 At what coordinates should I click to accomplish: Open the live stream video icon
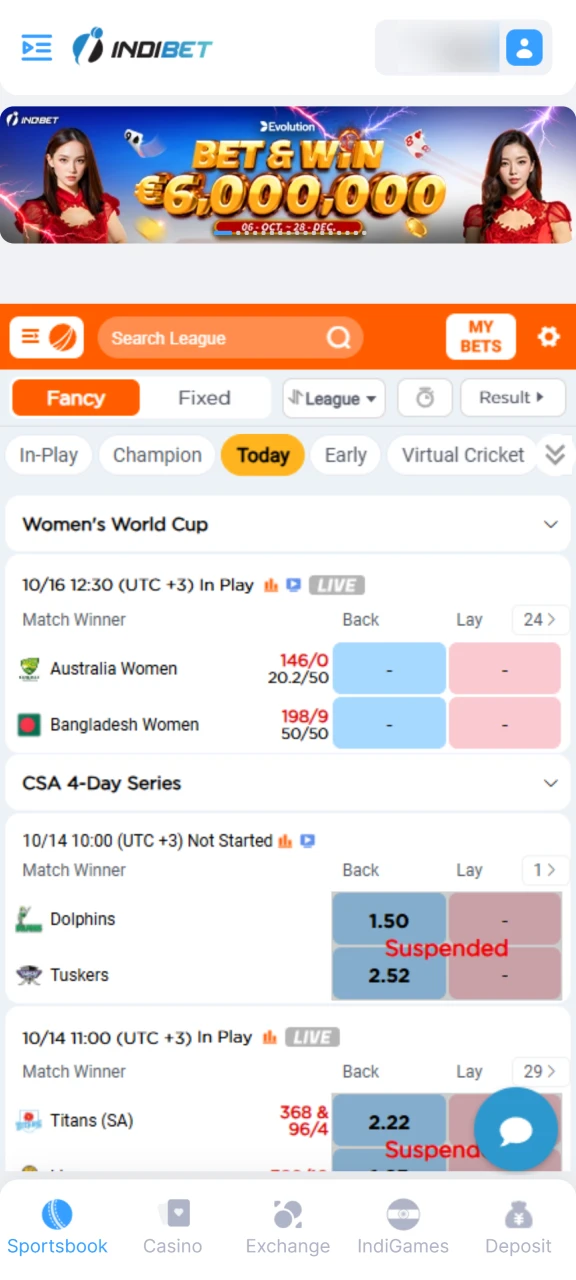click(x=292, y=585)
